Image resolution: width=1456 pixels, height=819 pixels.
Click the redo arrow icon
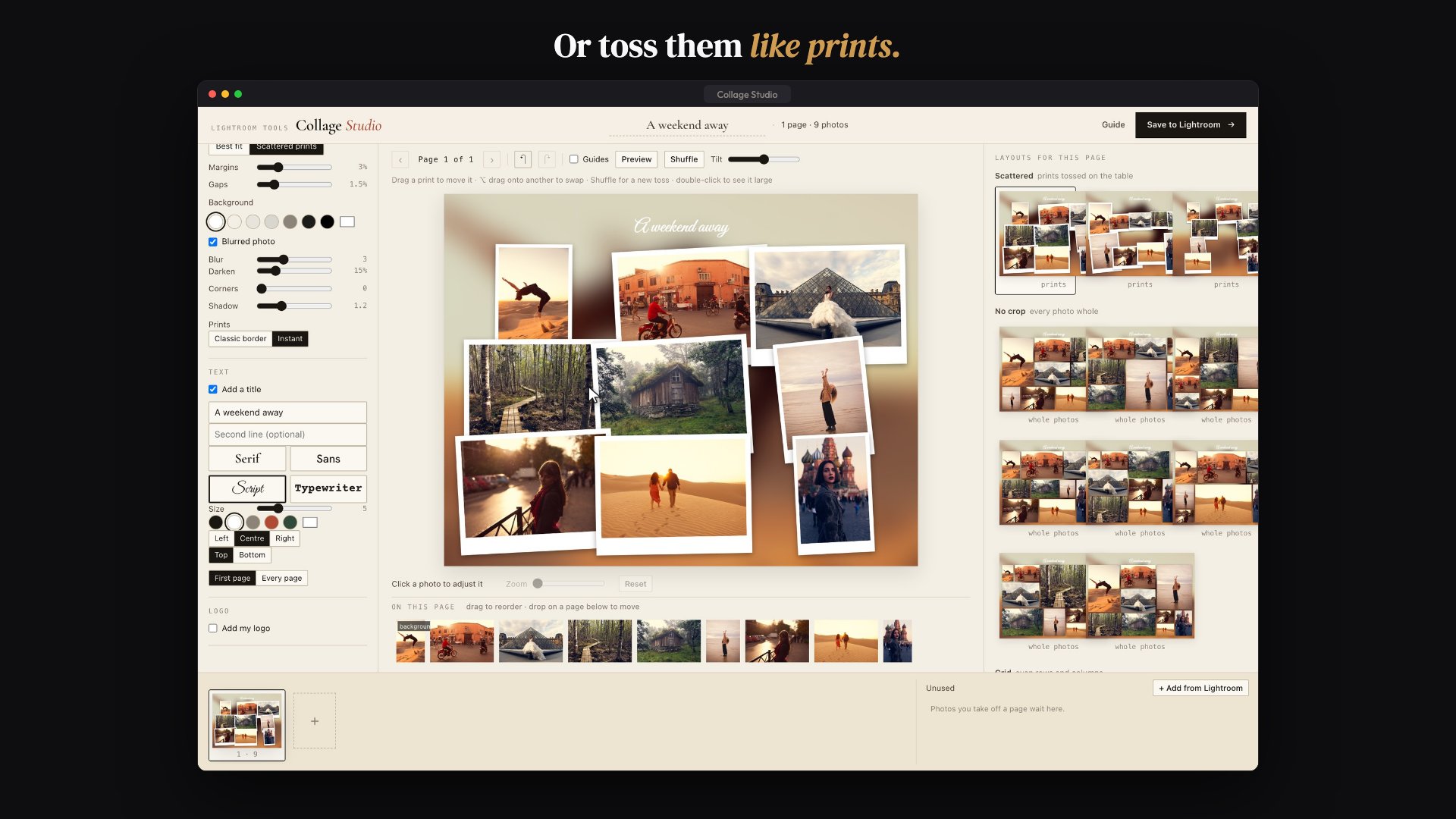547,159
